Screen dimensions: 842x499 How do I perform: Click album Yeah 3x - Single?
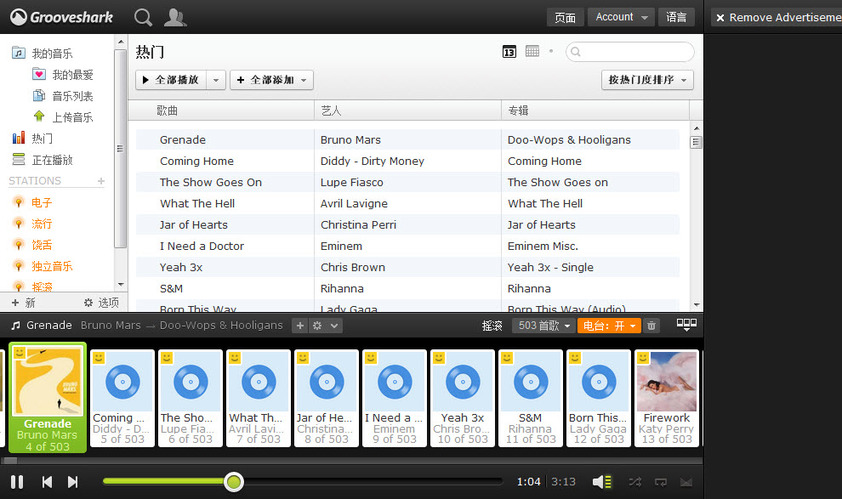click(550, 267)
